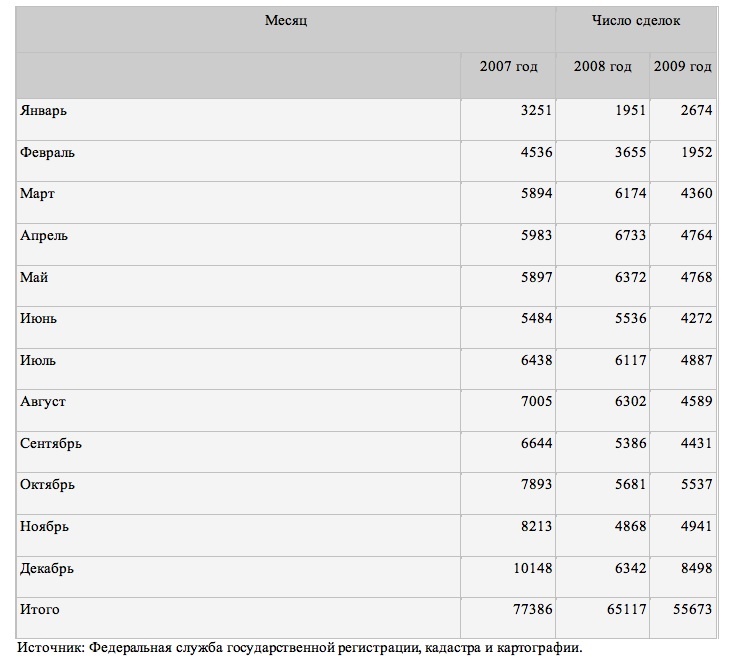
Task: Select the 2007 год column header
Action: point(508,67)
